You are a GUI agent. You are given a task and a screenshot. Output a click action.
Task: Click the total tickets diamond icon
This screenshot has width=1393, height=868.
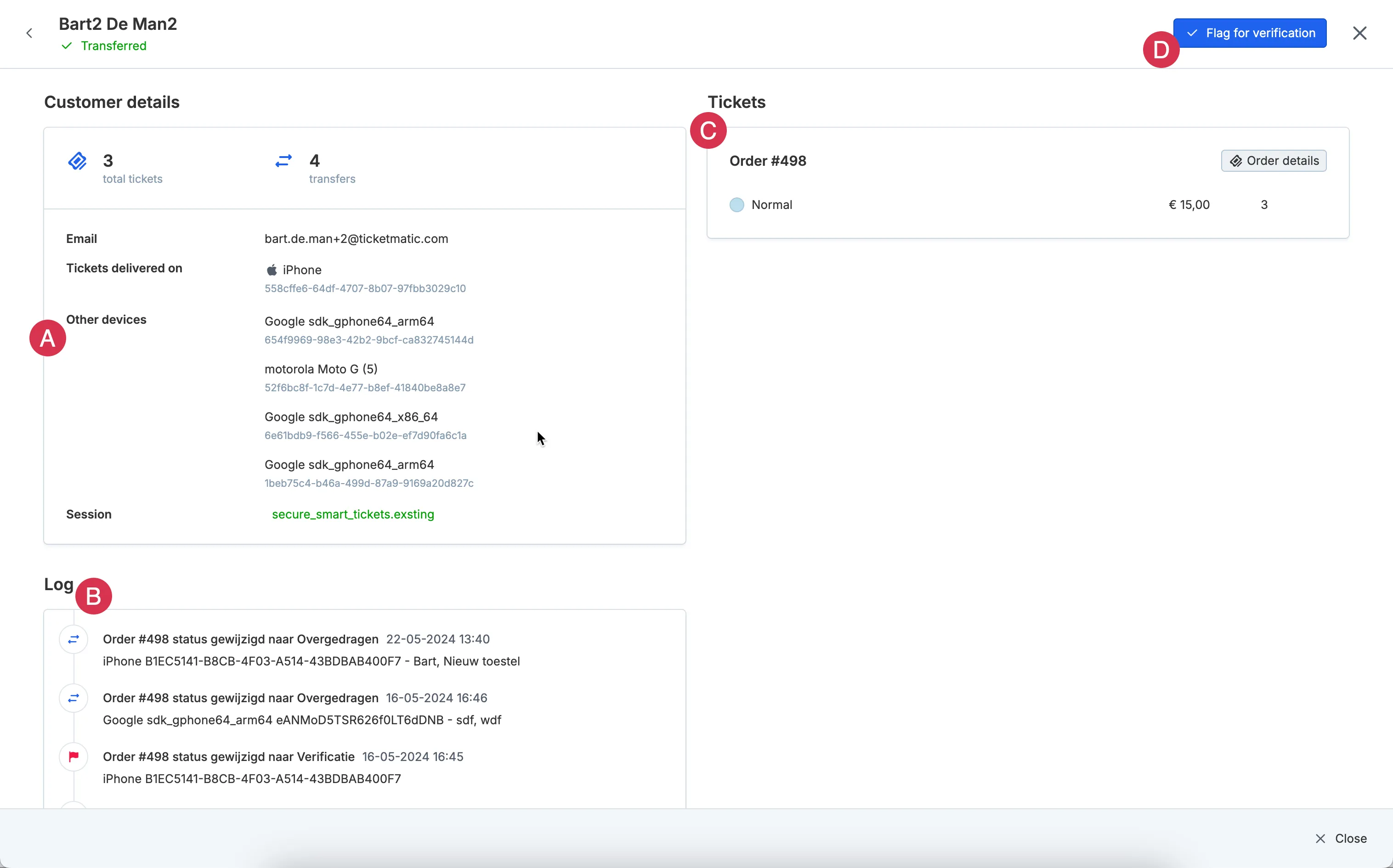[78, 161]
